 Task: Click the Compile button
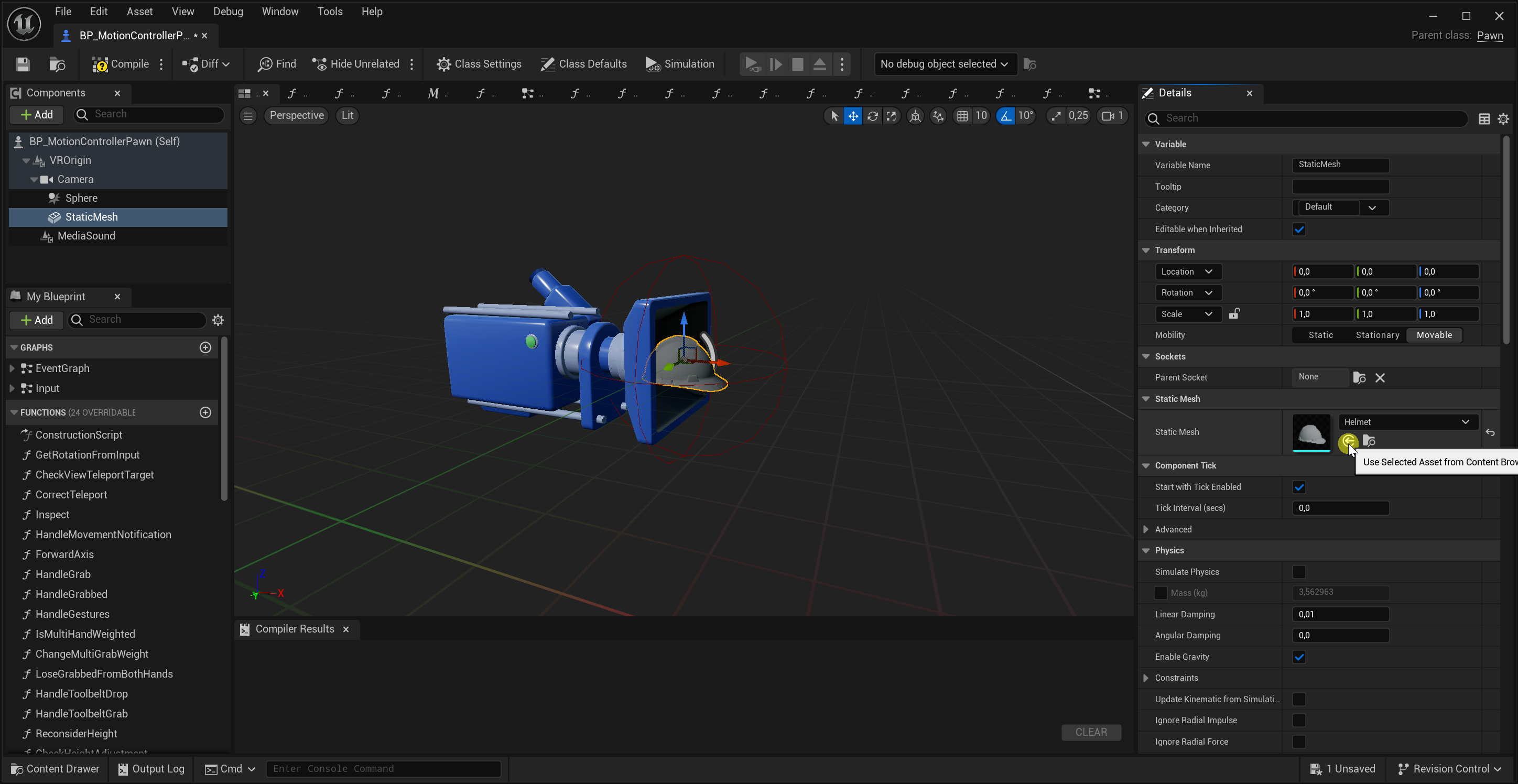point(122,64)
